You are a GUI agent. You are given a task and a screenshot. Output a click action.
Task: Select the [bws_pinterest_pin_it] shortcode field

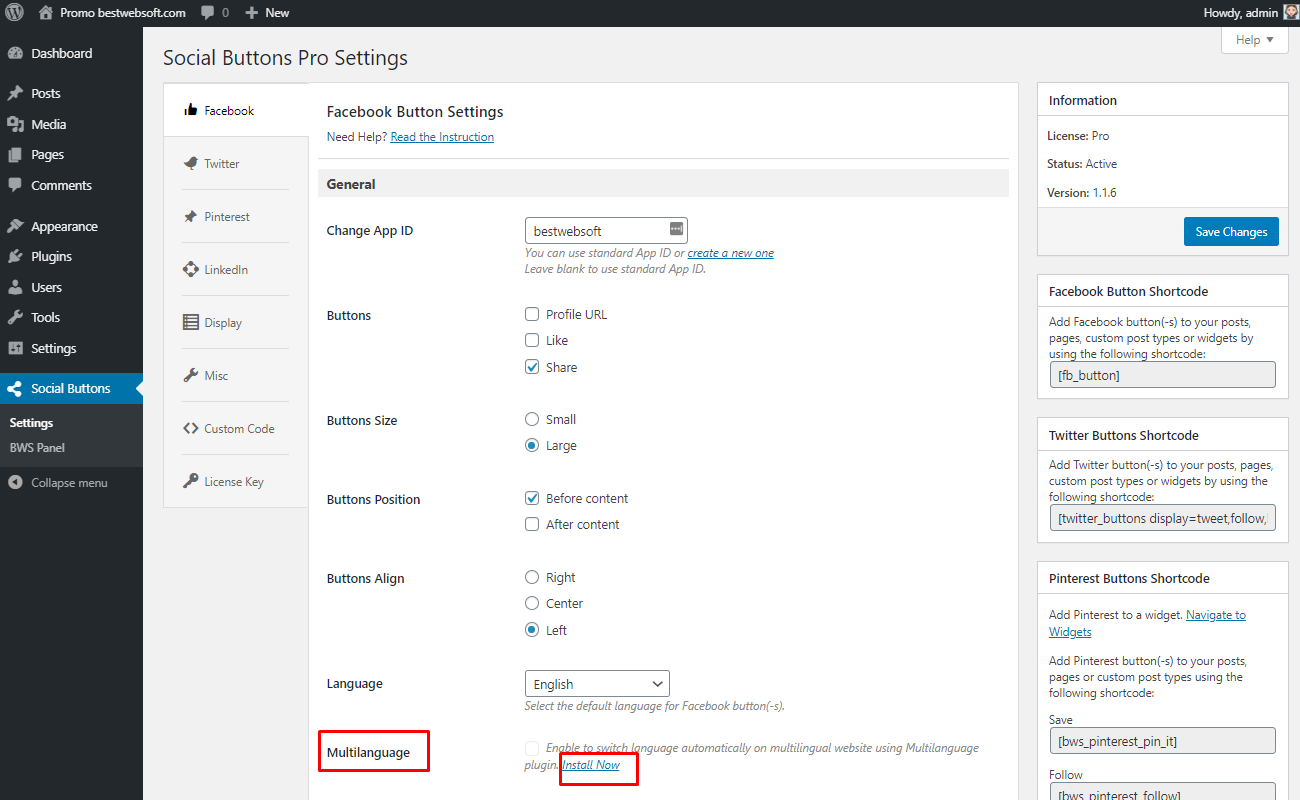(x=1163, y=741)
